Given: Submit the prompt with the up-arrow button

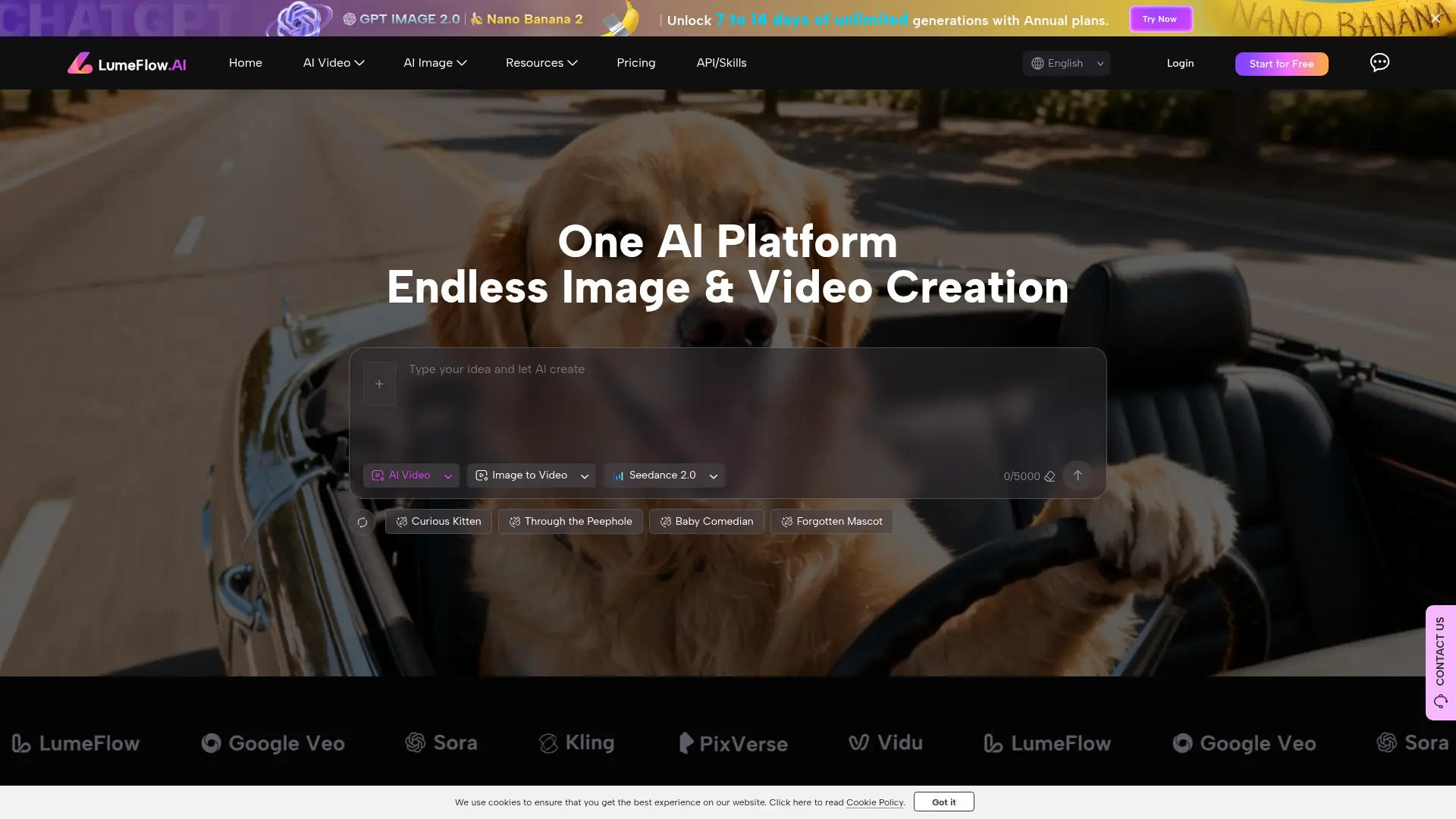Looking at the screenshot, I should coord(1078,475).
